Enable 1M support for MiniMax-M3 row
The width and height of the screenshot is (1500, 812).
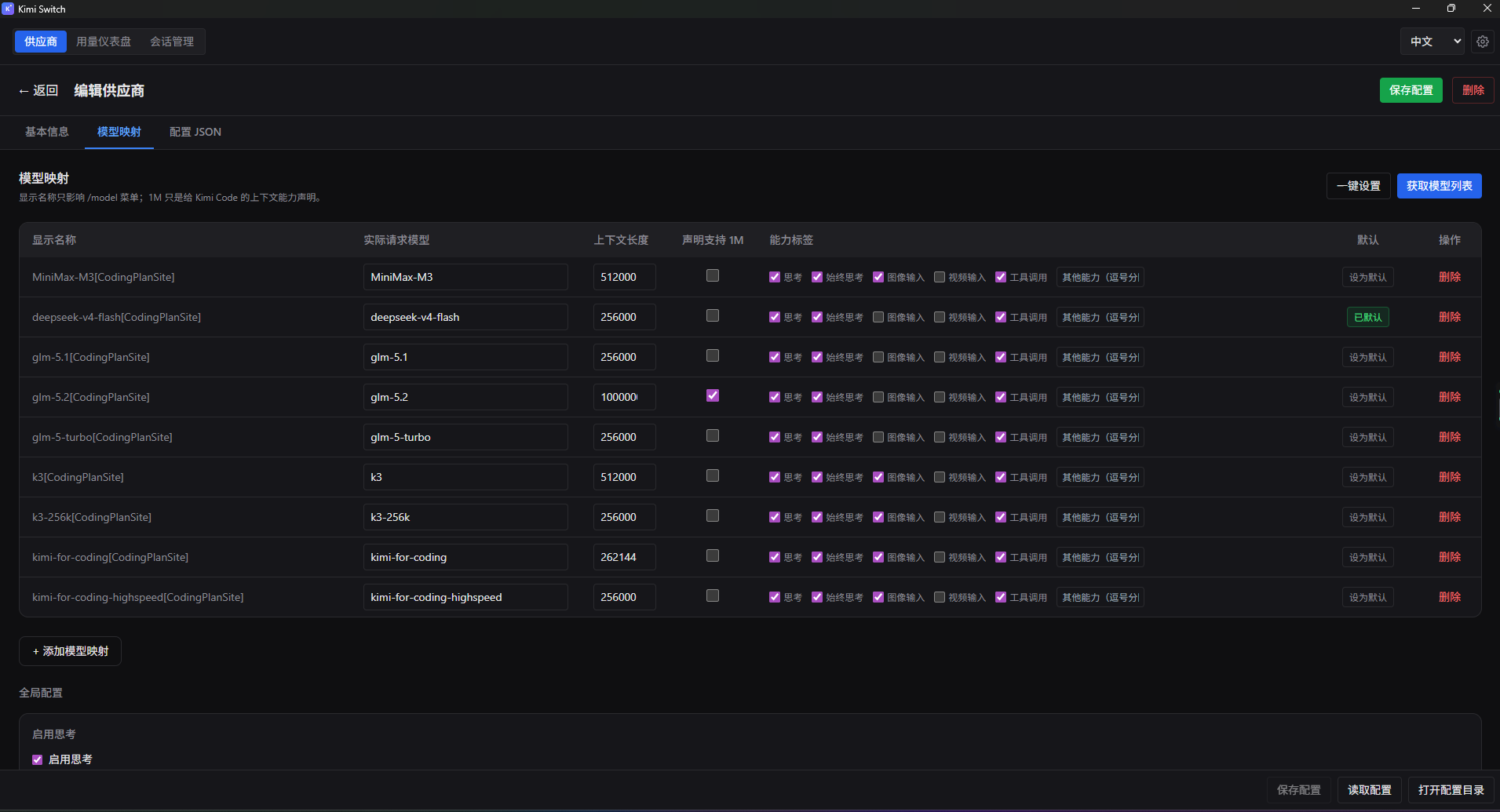coord(713,275)
